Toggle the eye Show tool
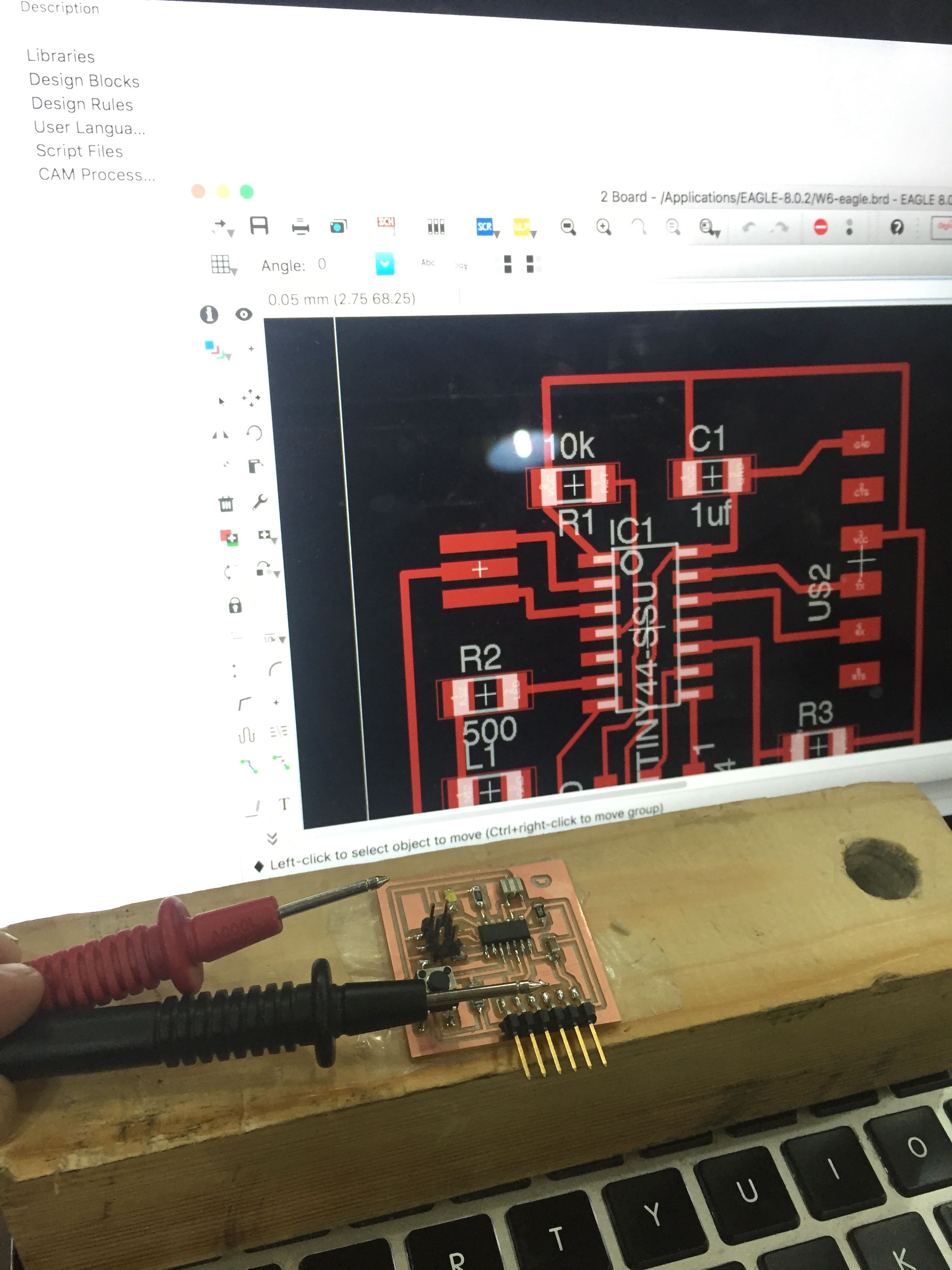The image size is (952, 1270). point(244,314)
